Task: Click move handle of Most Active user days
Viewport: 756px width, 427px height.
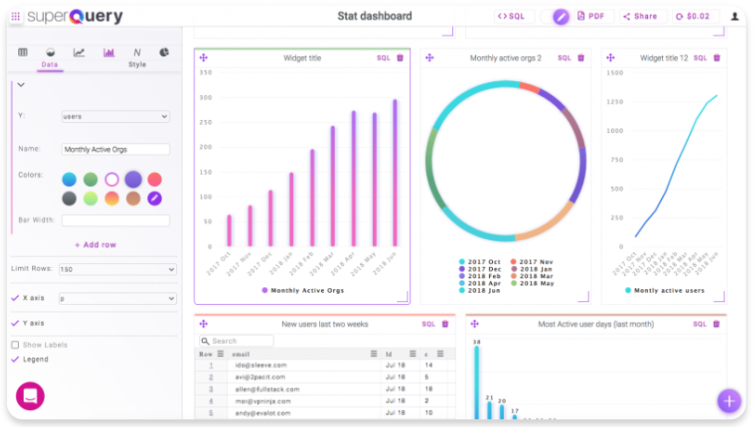Action: (474, 324)
